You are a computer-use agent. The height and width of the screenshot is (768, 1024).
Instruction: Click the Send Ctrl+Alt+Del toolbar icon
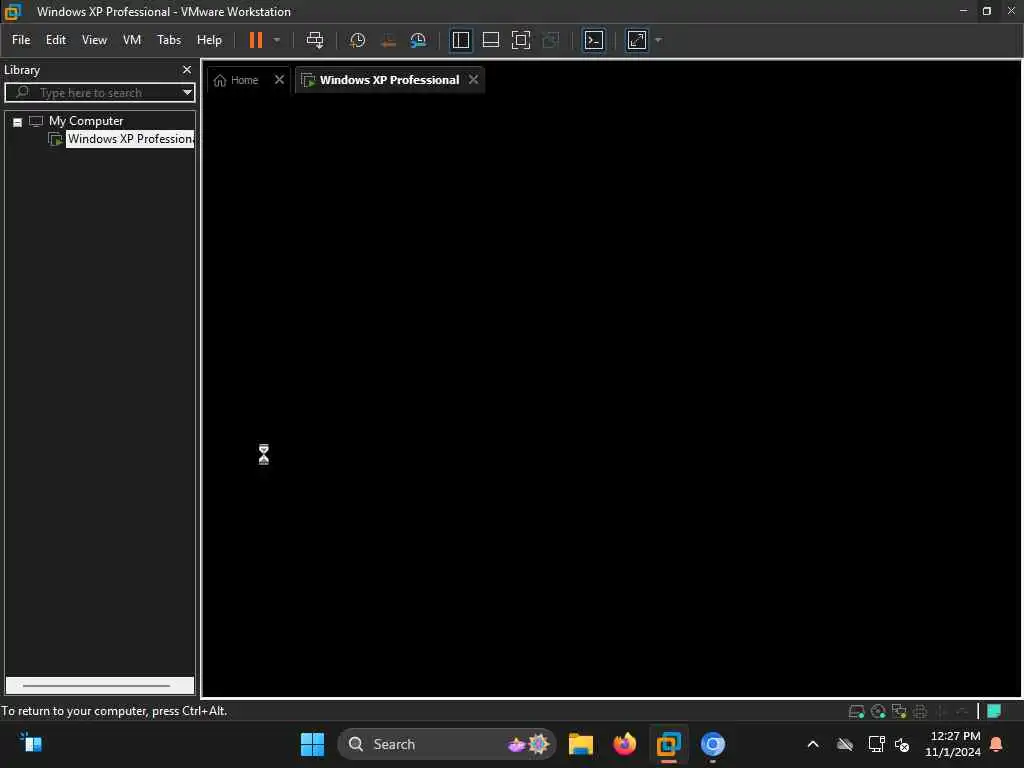point(315,40)
